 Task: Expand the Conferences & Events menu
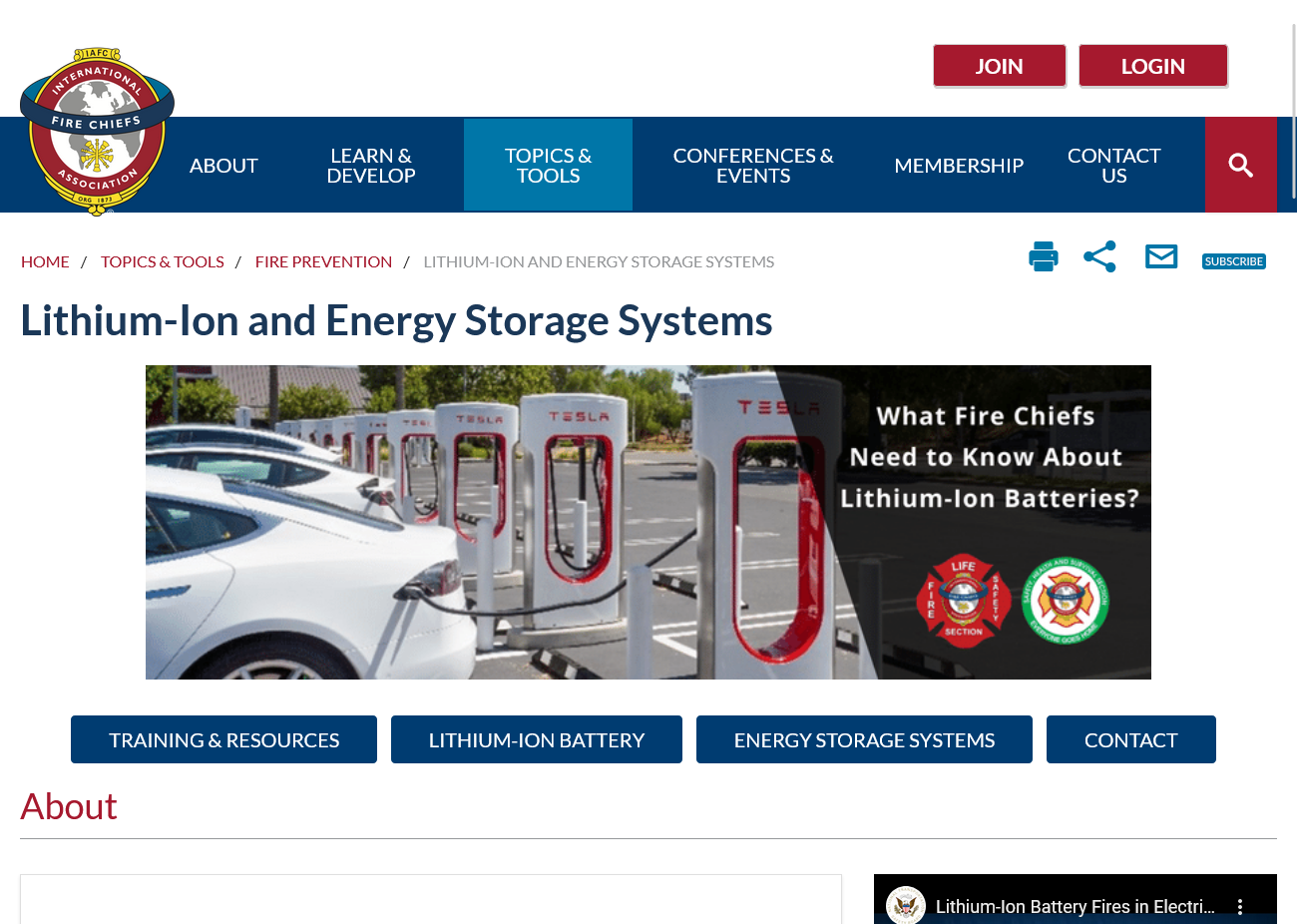[753, 165]
